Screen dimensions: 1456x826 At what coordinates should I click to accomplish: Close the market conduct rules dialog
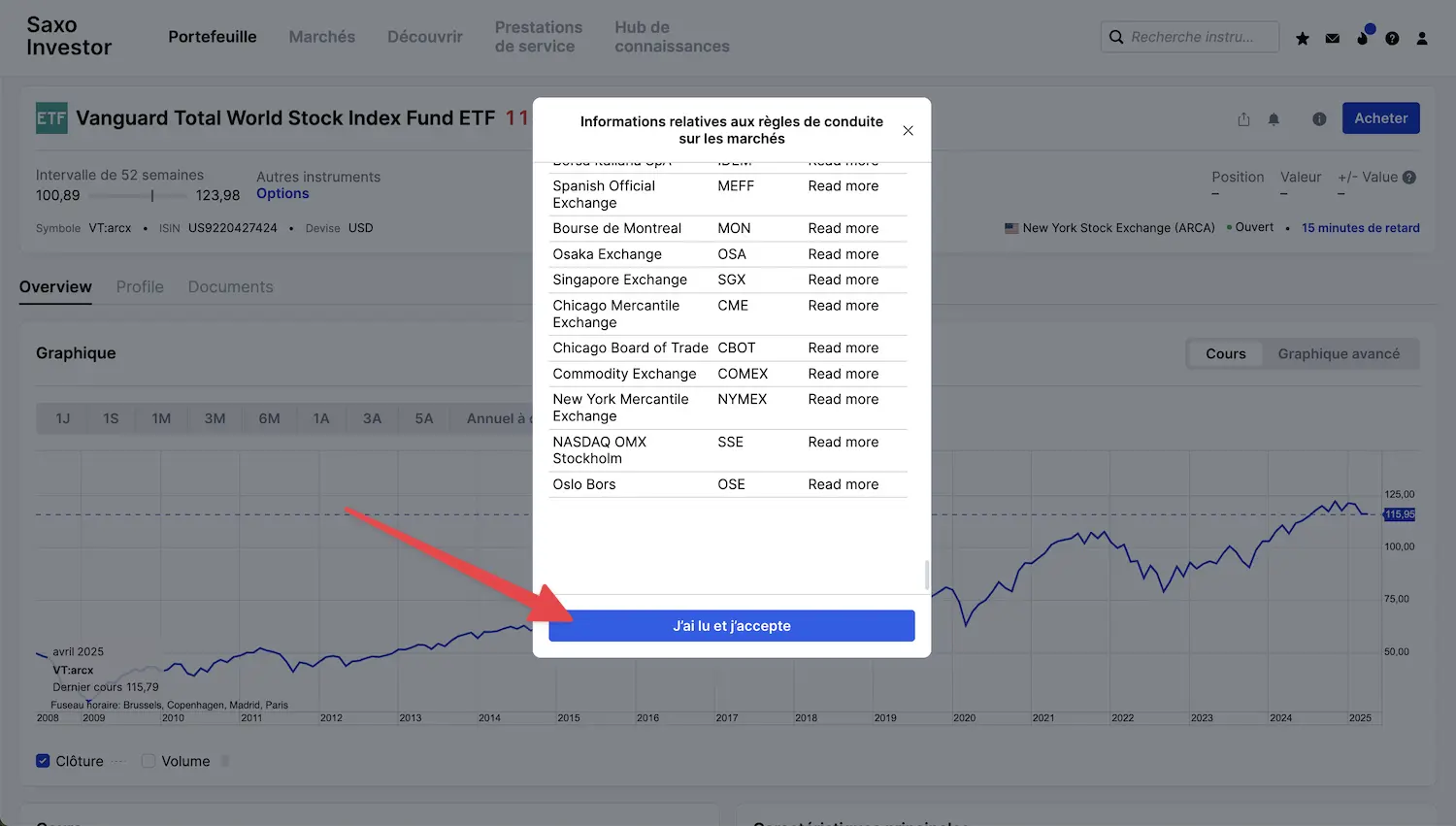pyautogui.click(x=908, y=130)
